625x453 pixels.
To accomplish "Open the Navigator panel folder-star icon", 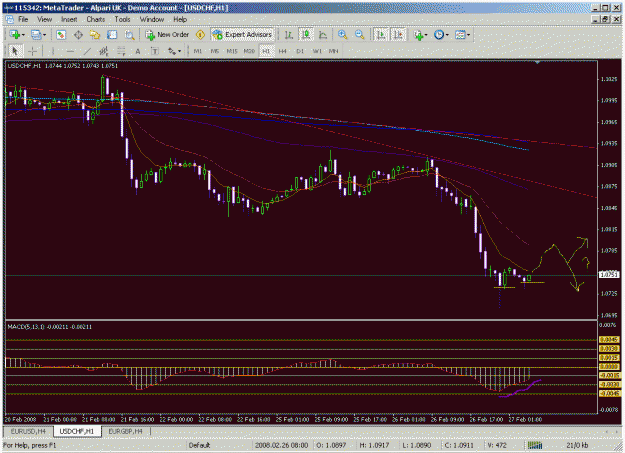I will pos(95,35).
